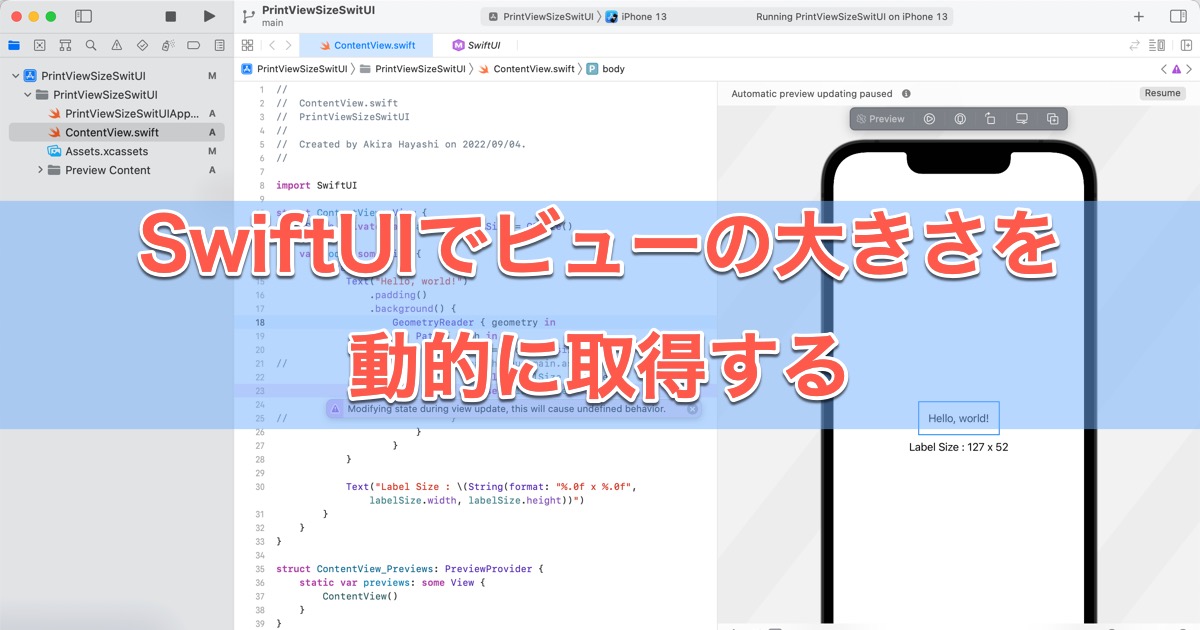The image size is (1200, 630).
Task: Click the Created by Akira Hayashi comment
Action: [x=401, y=144]
